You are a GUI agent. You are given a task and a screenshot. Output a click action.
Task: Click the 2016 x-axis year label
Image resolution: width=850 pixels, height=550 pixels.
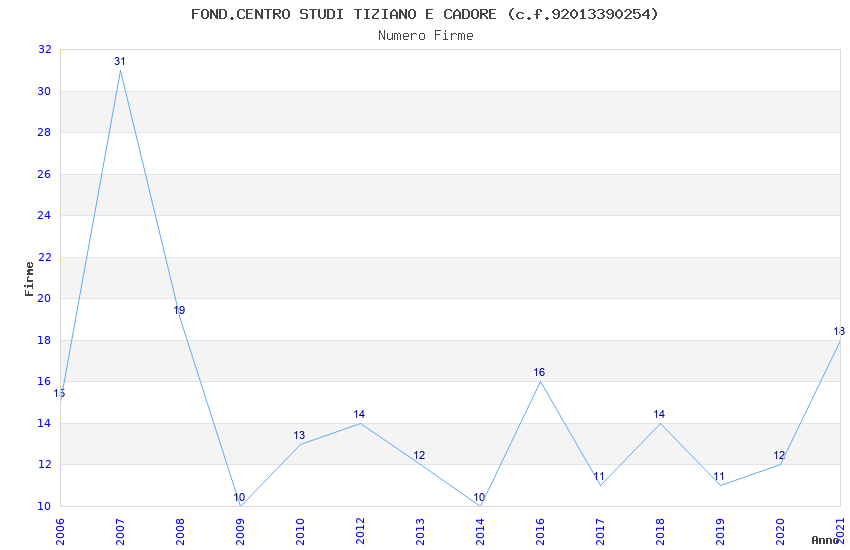click(x=540, y=531)
